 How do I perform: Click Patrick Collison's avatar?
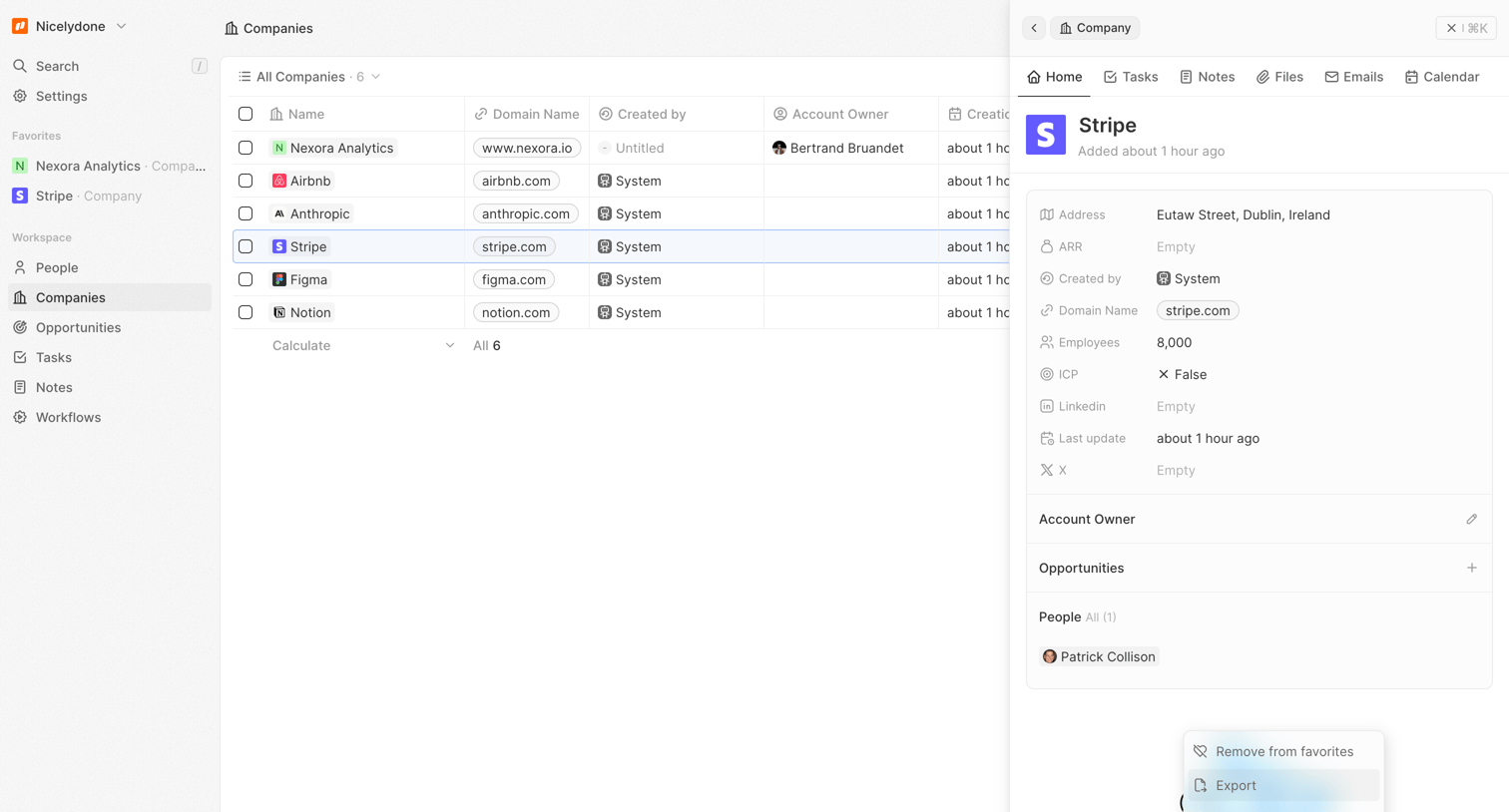point(1050,656)
